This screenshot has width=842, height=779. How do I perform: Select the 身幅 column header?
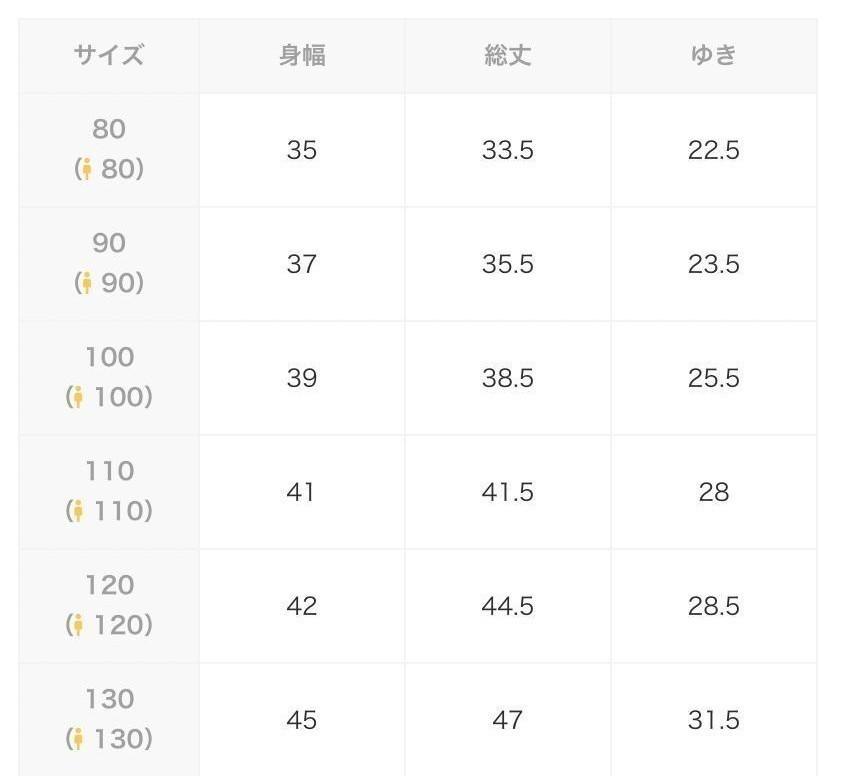point(302,56)
